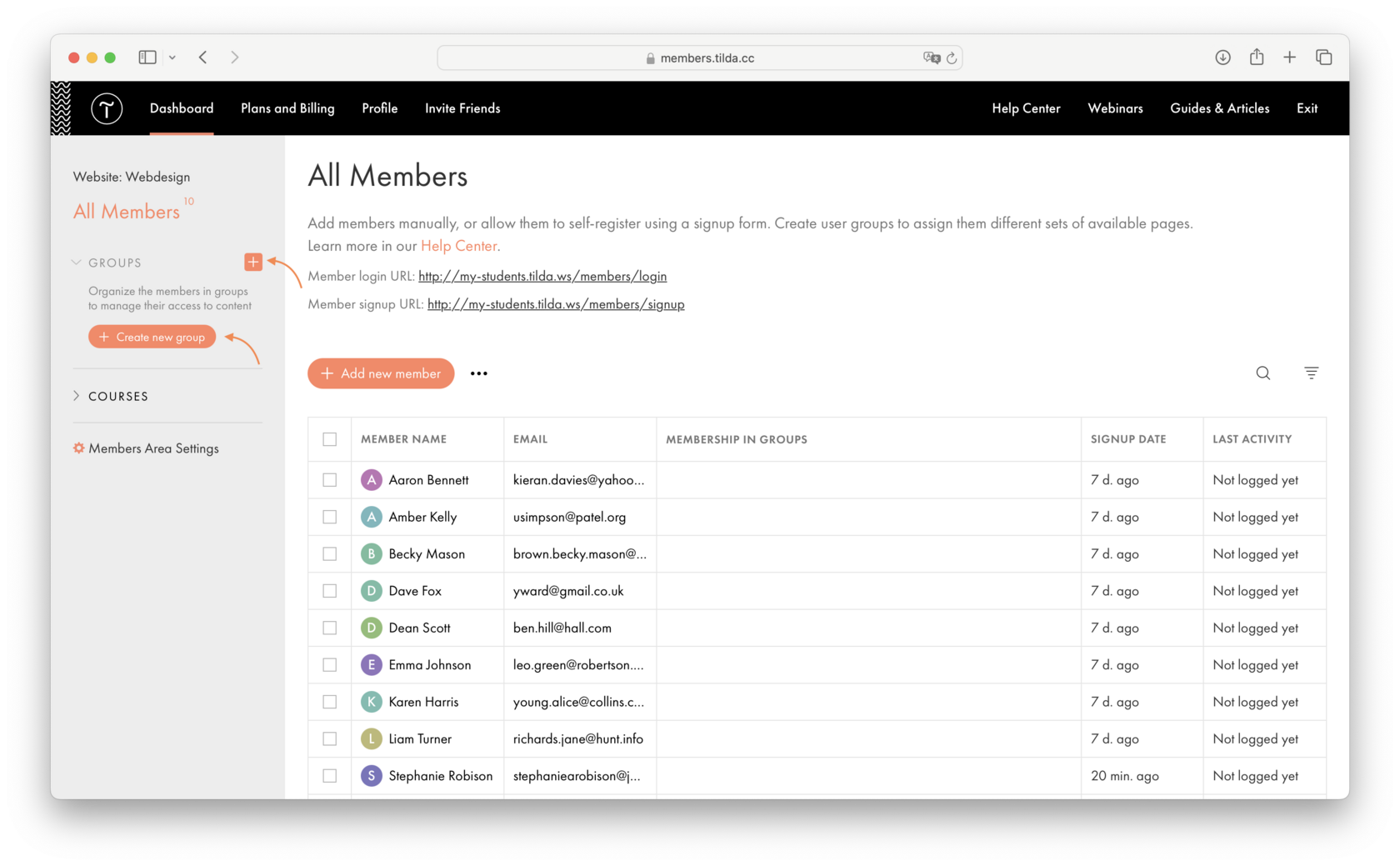The width and height of the screenshot is (1400, 866).
Task: Open the Webinars menu item
Action: coord(1115,108)
